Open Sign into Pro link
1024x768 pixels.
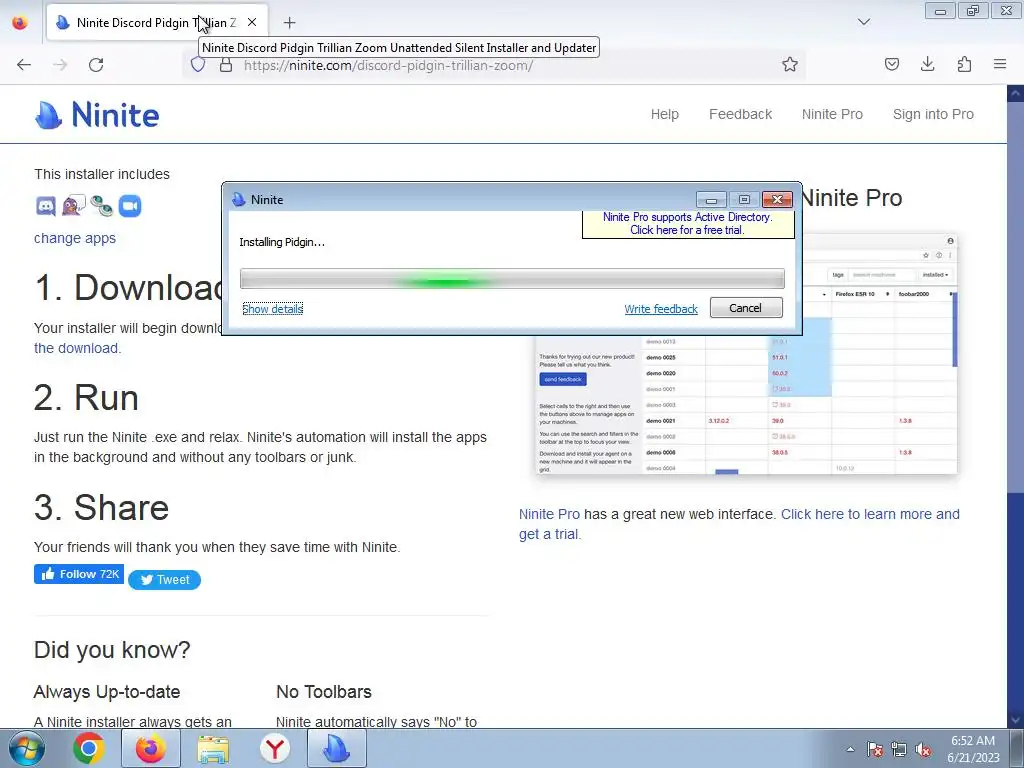click(x=933, y=114)
